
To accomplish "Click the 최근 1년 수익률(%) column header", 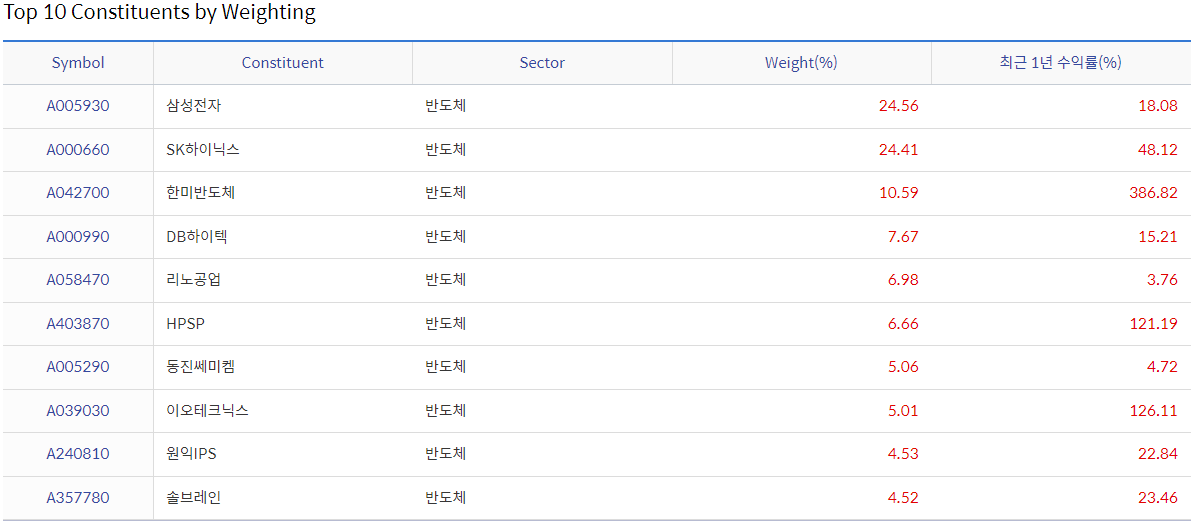I will 1060,63.
